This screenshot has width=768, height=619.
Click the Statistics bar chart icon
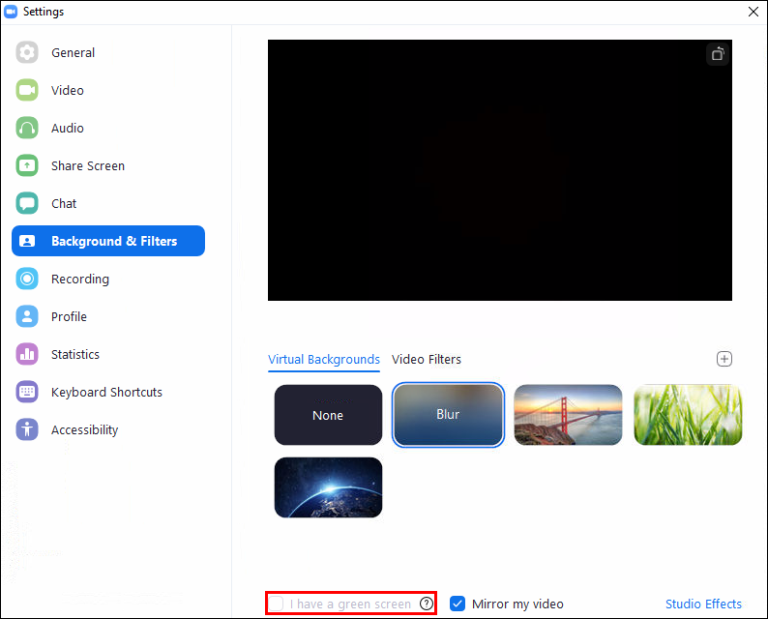click(x=27, y=354)
